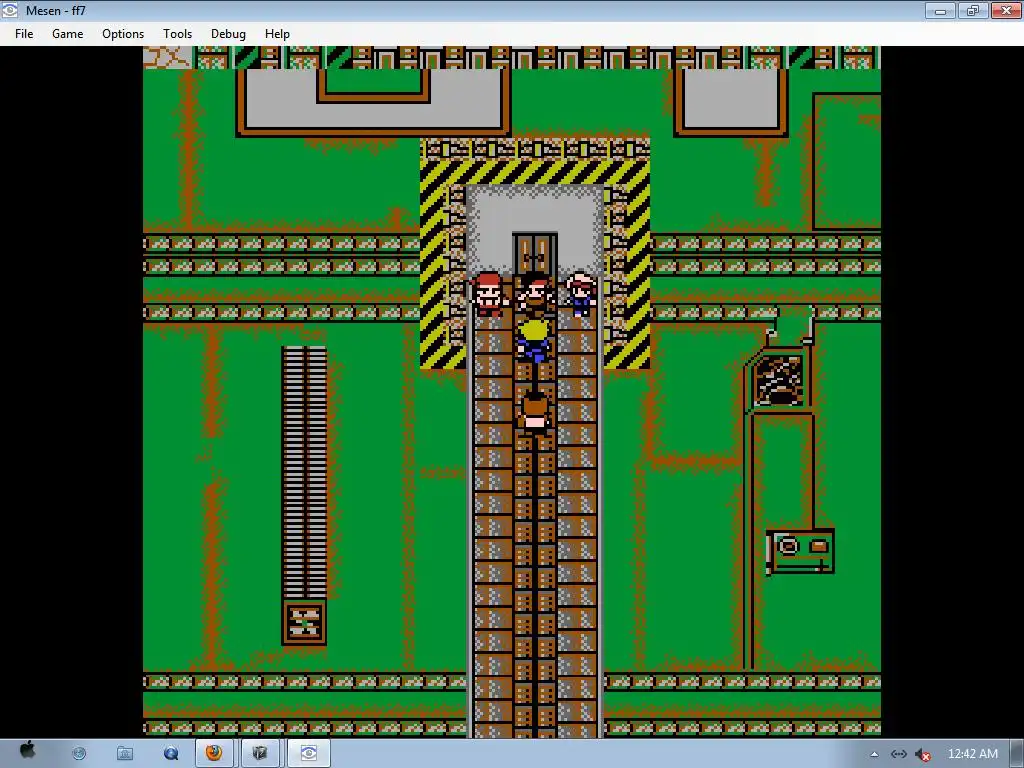Open the Debug menu

[x=228, y=34]
